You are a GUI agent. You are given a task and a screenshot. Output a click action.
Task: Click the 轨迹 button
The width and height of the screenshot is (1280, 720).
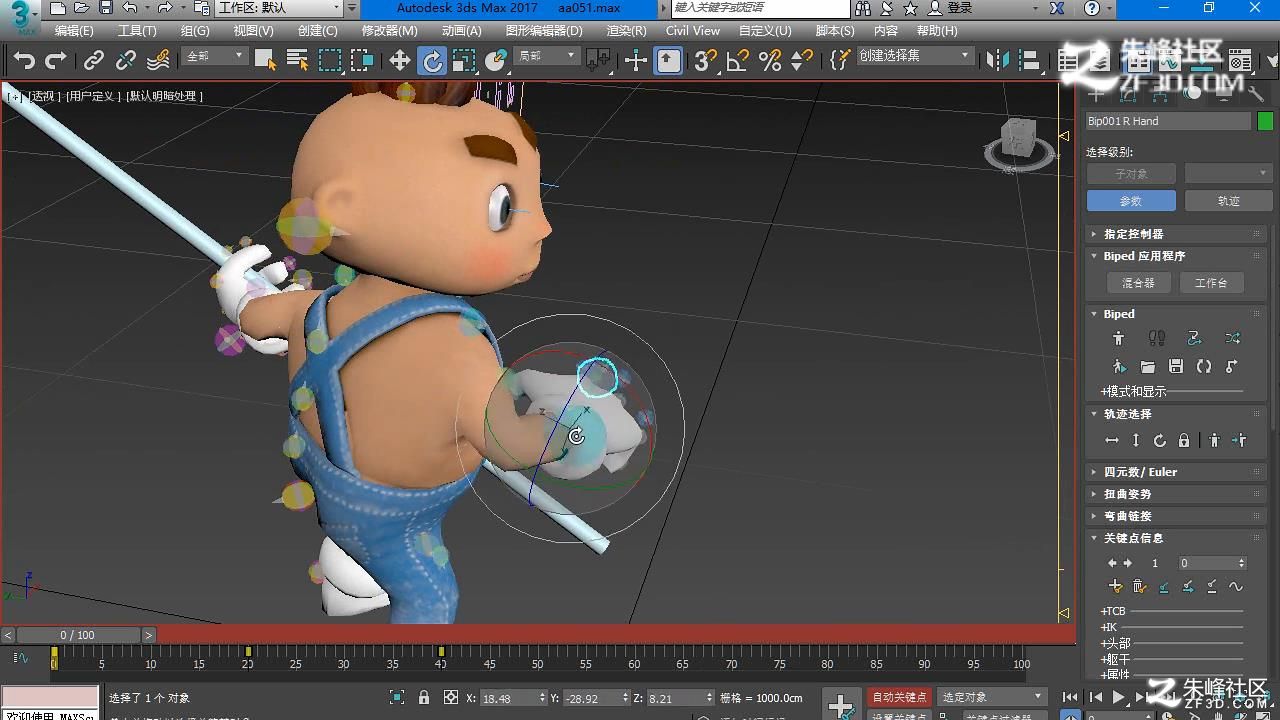tap(1229, 201)
